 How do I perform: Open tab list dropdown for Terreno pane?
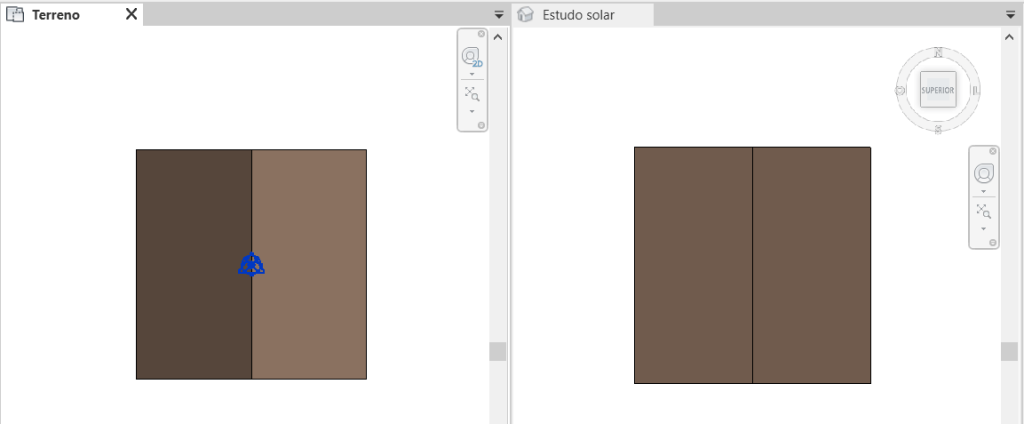click(x=499, y=15)
